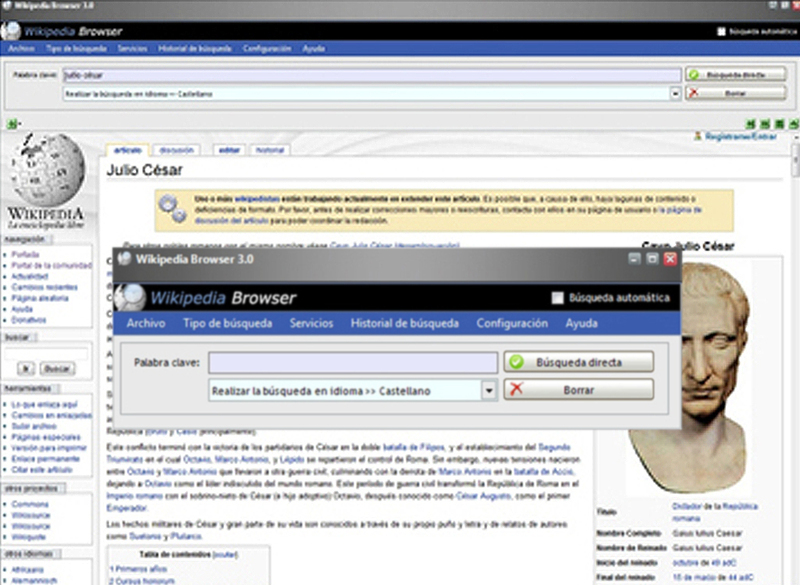This screenshot has height=585, width=800.
Task: Open Historial de búsqueda menu in foreground window
Action: pos(405,323)
